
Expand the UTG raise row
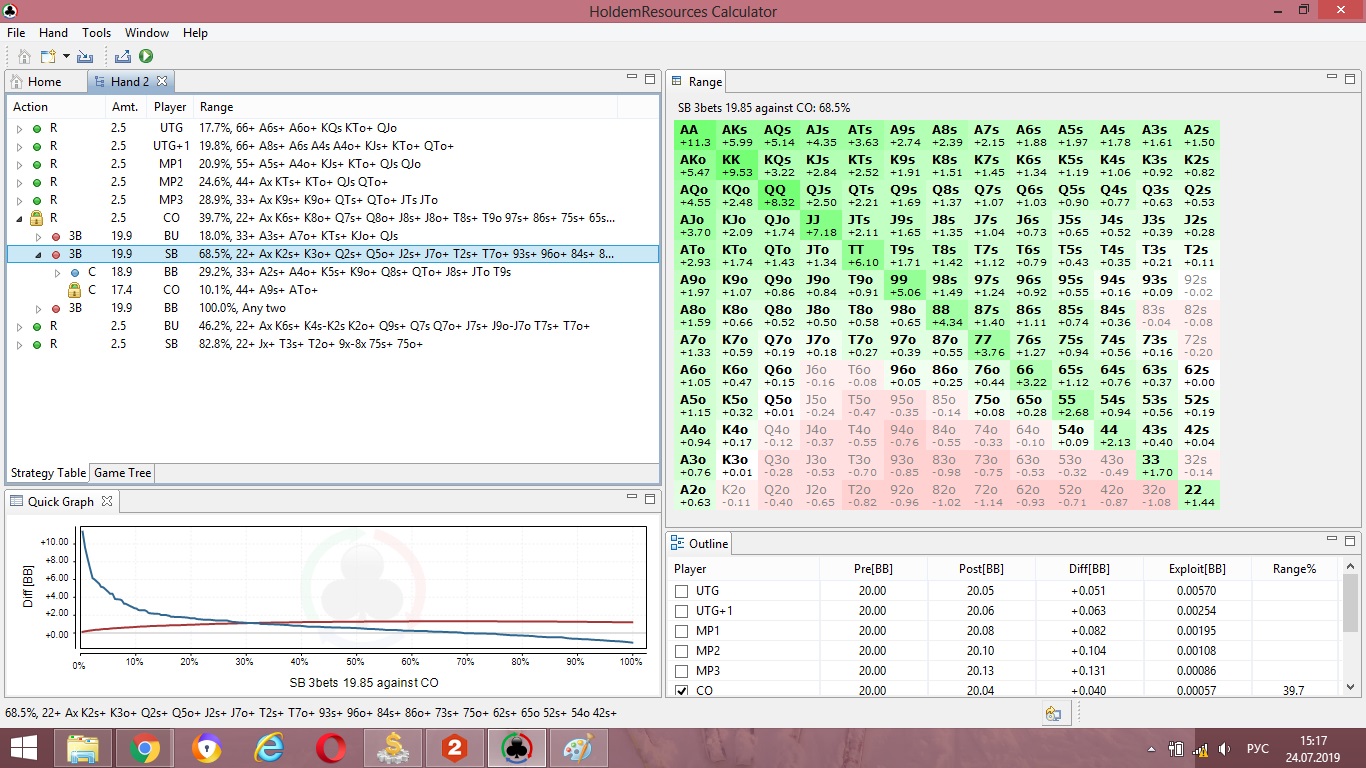19,129
